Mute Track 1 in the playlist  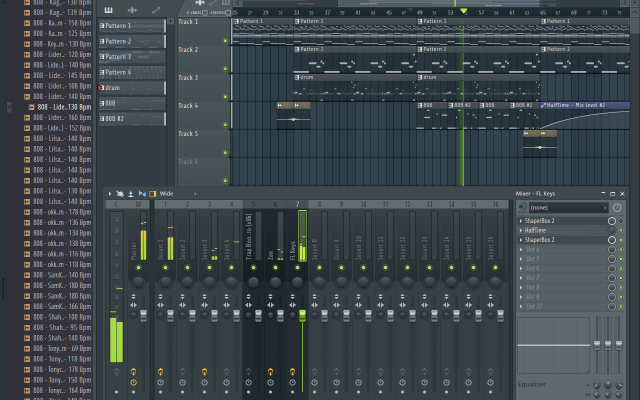coord(225,41)
